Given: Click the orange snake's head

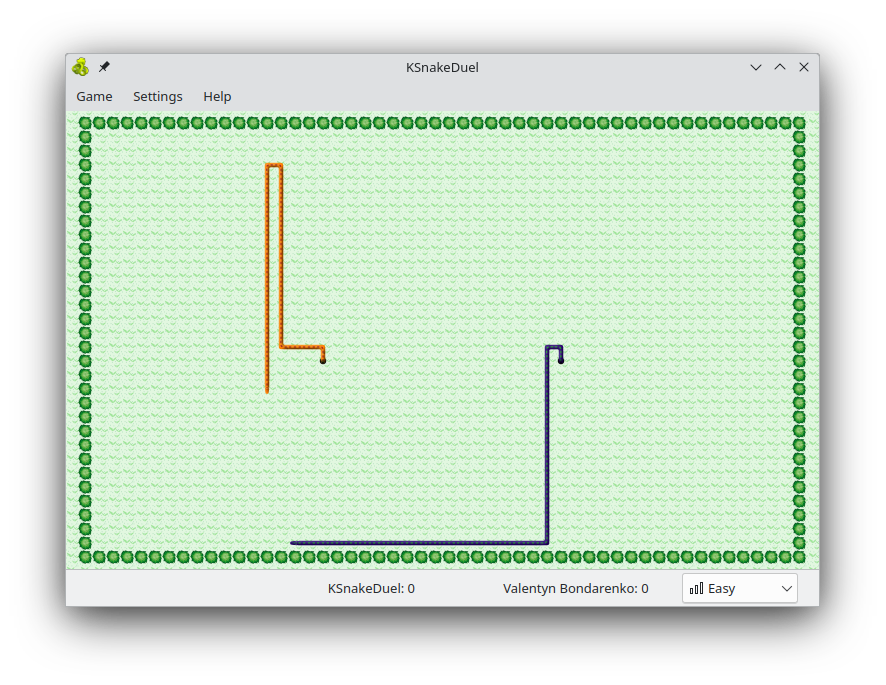Looking at the screenshot, I should (x=323, y=360).
